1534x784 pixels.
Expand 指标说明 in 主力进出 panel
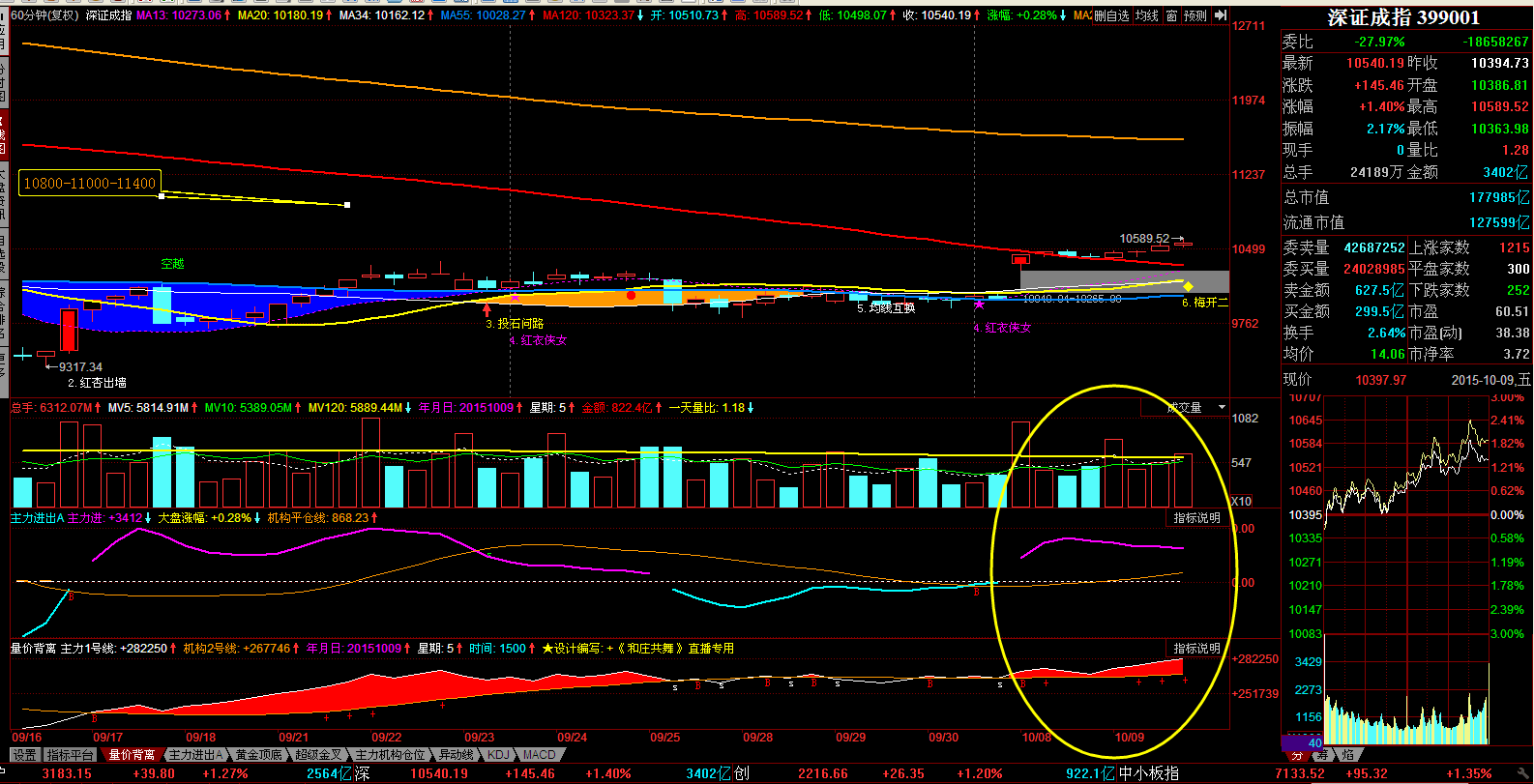[x=1196, y=518]
